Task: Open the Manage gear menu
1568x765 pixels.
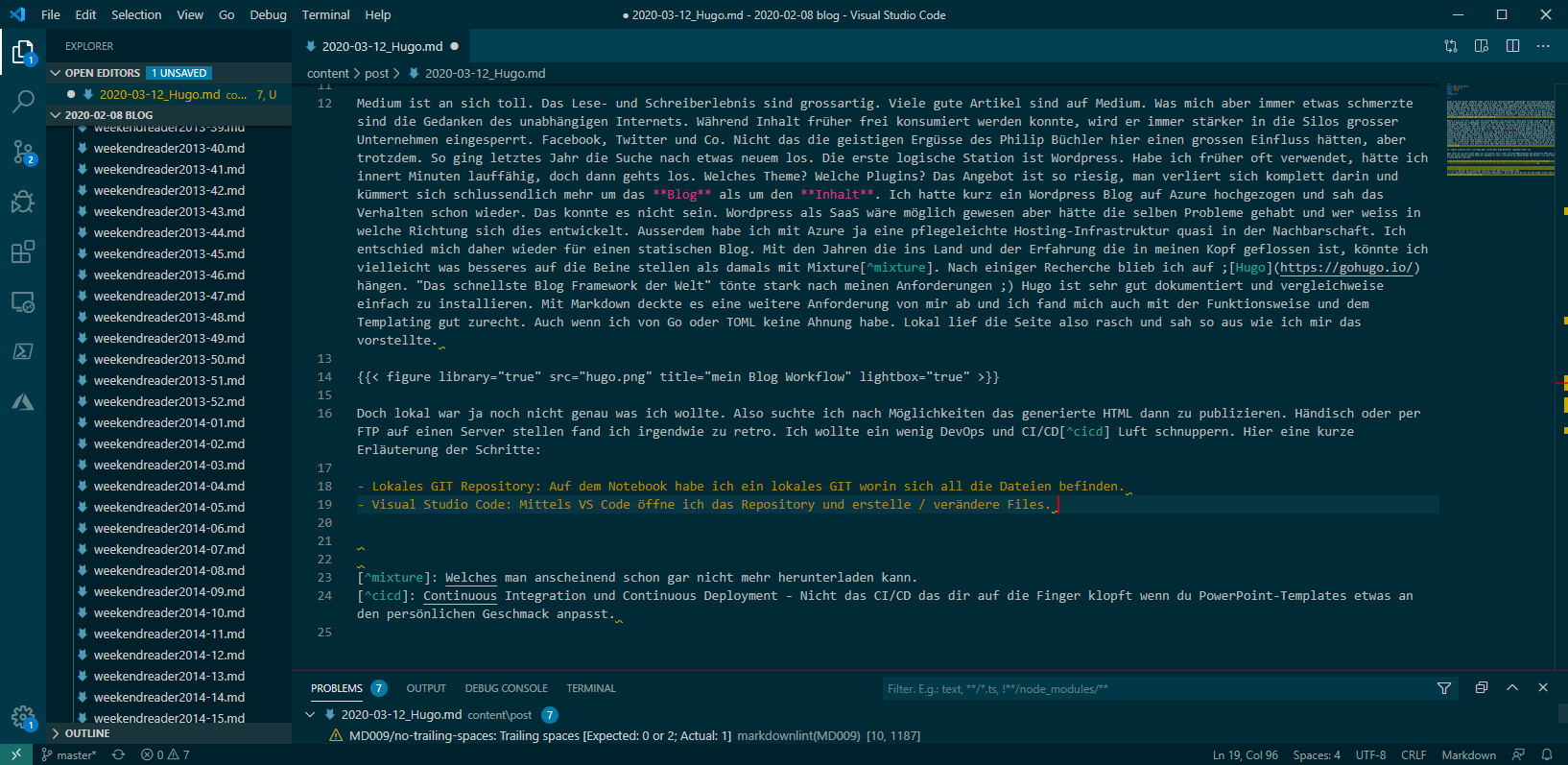Action: click(x=23, y=717)
